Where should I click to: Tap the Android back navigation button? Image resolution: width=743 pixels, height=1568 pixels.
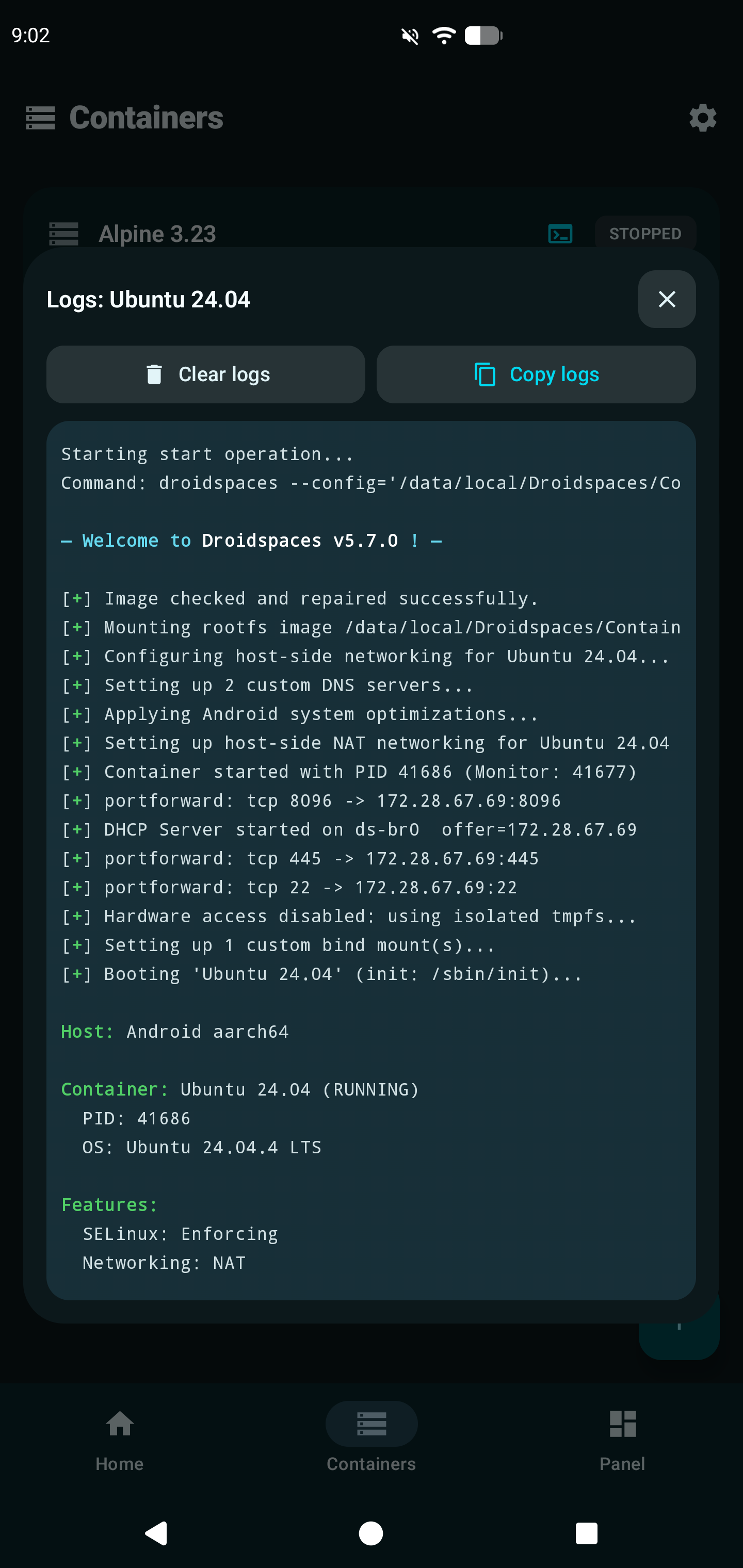click(x=156, y=1533)
